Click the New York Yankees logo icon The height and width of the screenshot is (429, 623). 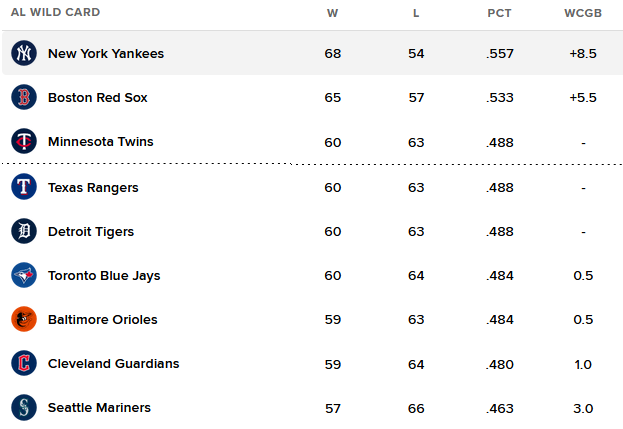click(24, 53)
